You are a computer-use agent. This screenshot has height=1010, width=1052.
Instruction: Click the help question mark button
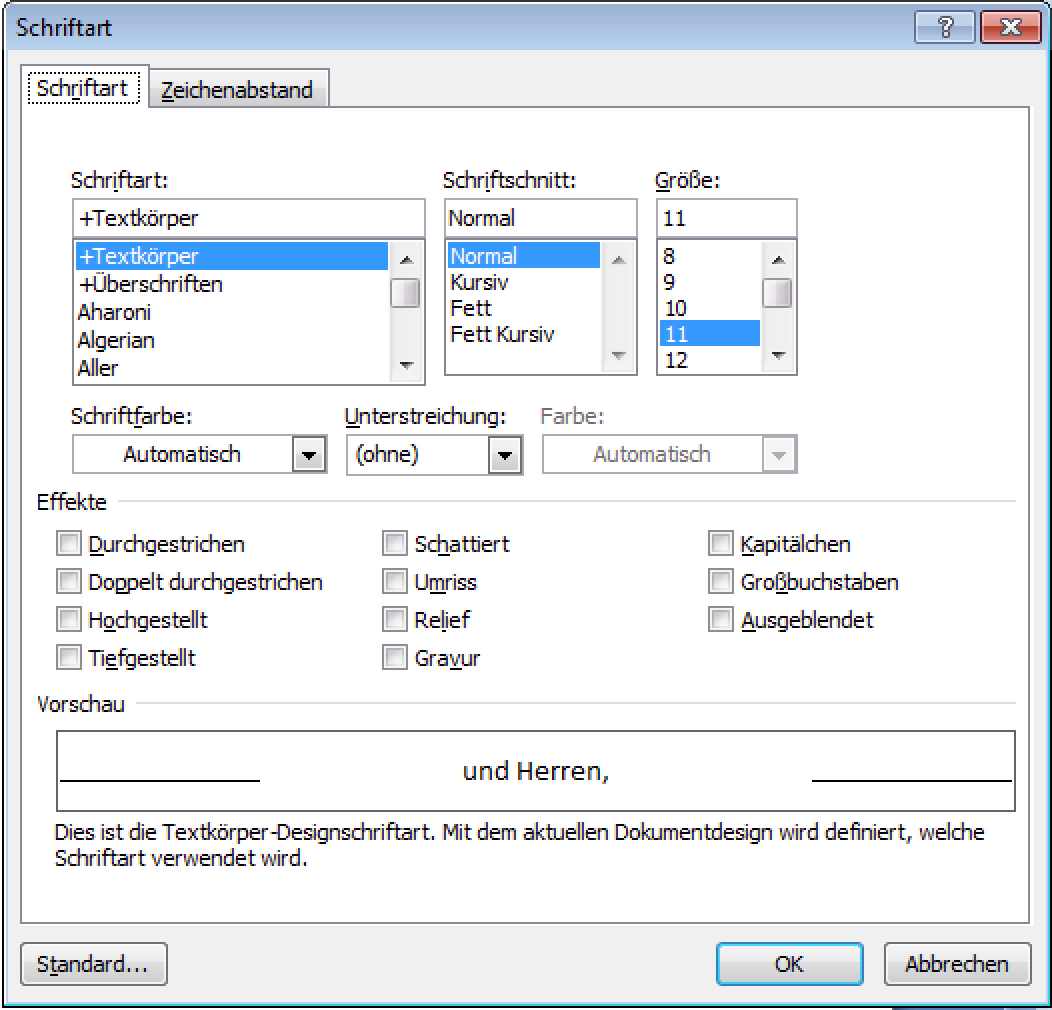(943, 28)
